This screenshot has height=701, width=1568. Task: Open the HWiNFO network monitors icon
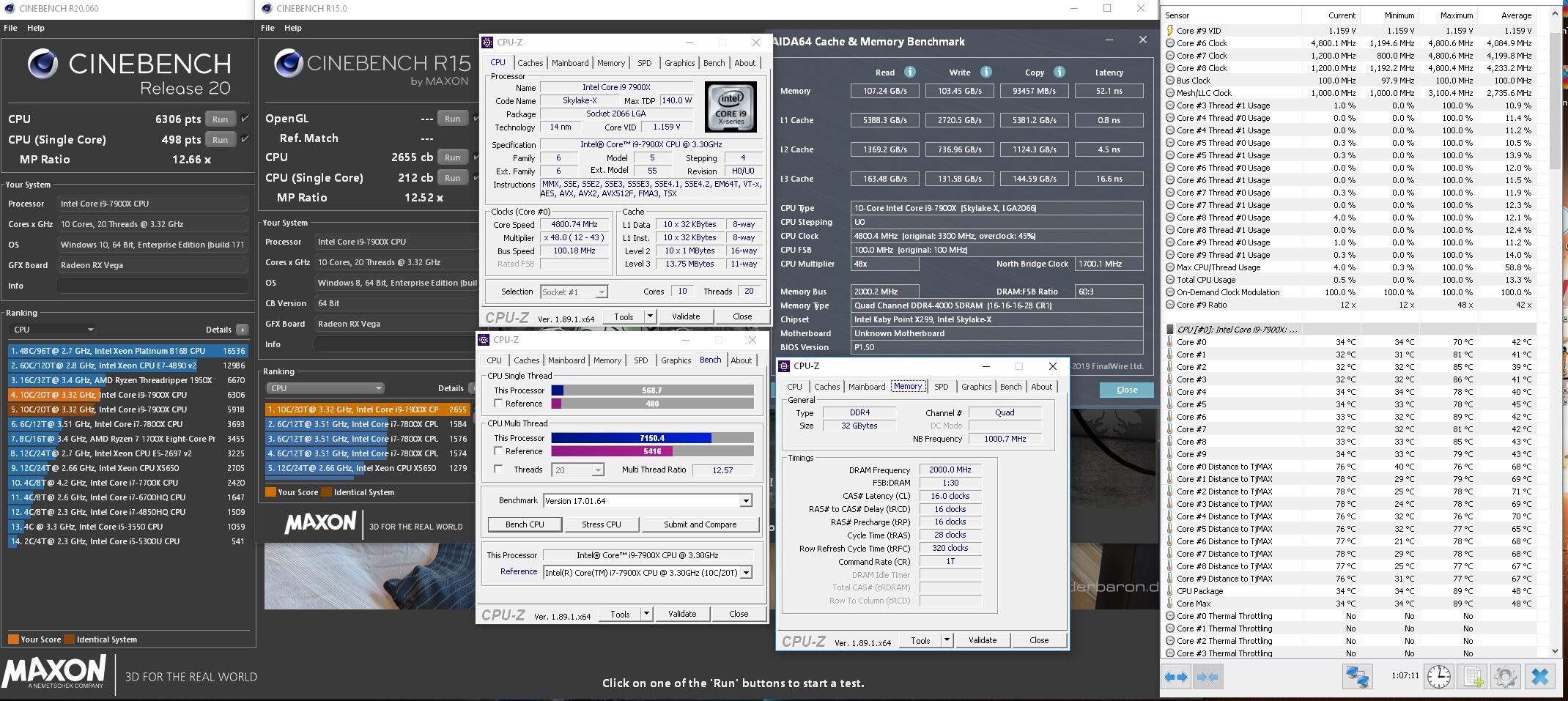tap(1357, 677)
